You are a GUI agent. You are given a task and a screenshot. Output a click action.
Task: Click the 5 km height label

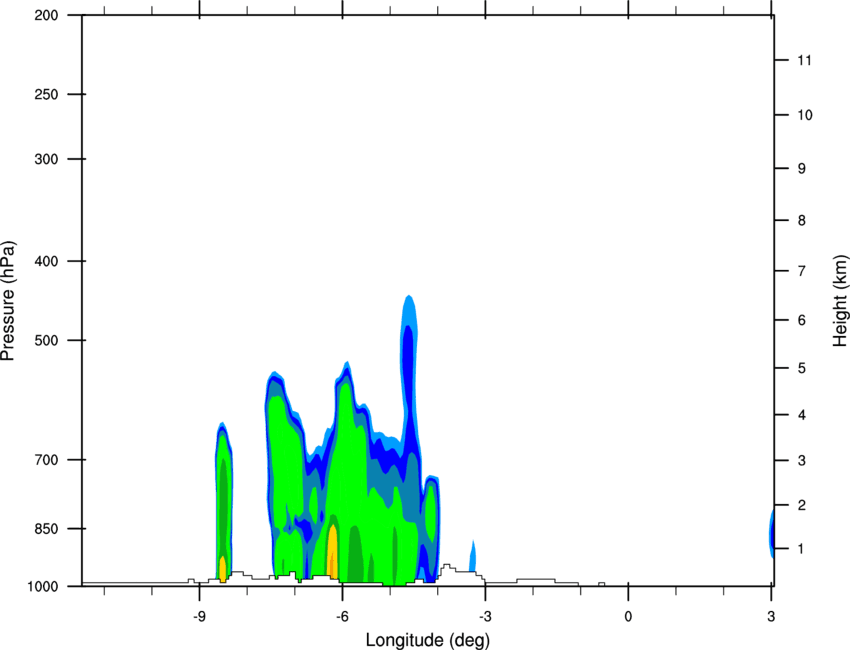(x=802, y=368)
